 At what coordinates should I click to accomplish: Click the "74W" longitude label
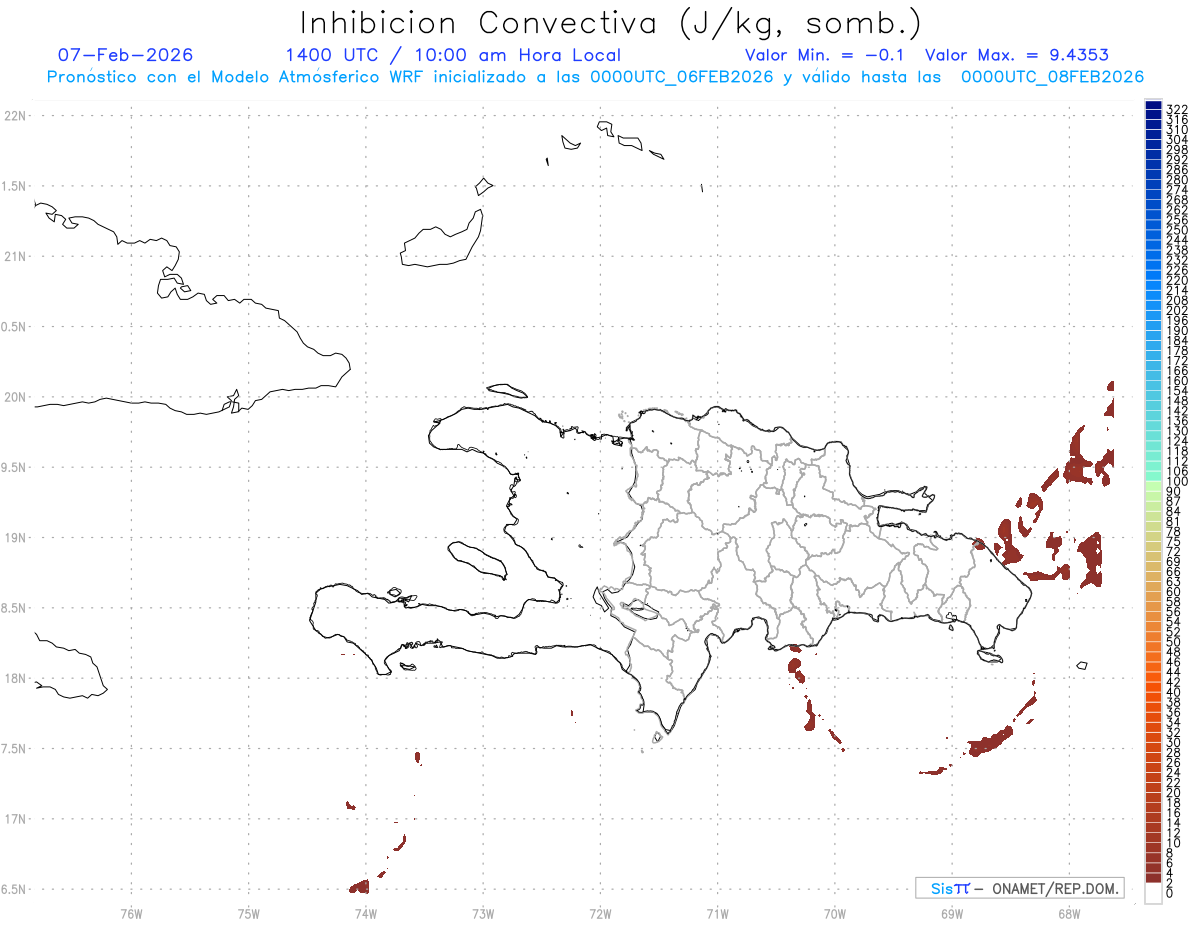366,913
